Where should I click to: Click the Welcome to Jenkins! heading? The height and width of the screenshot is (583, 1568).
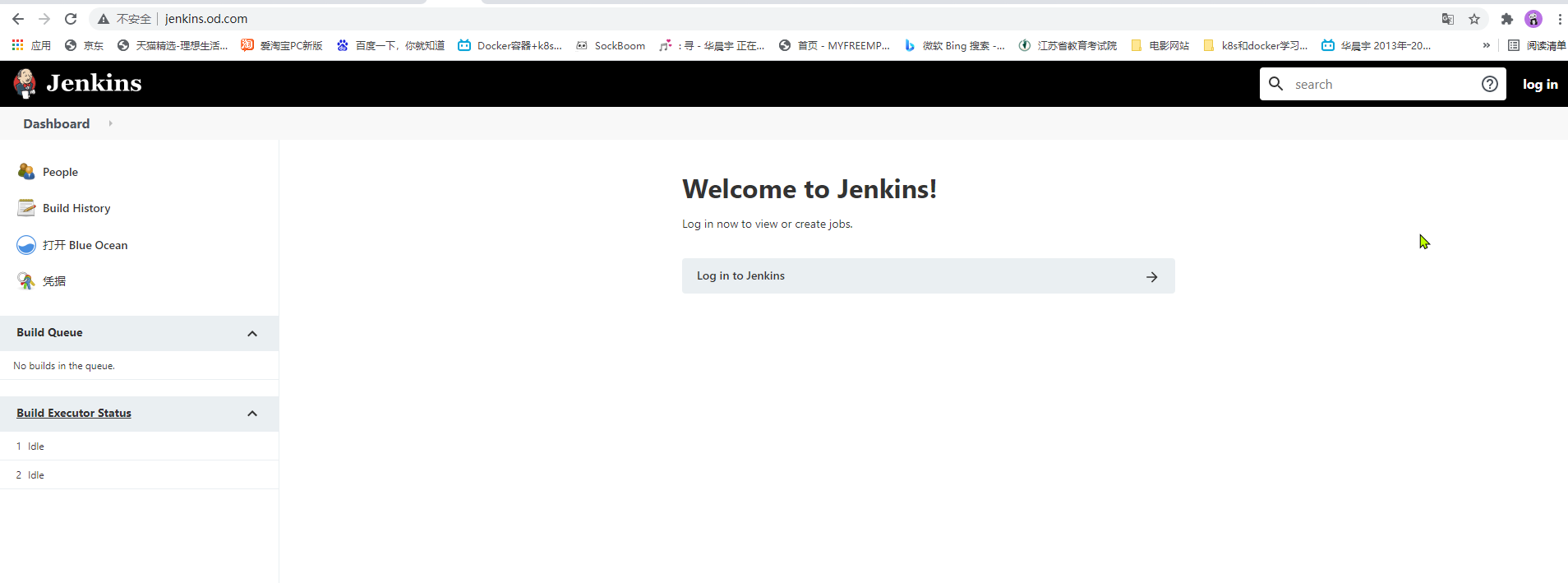809,189
